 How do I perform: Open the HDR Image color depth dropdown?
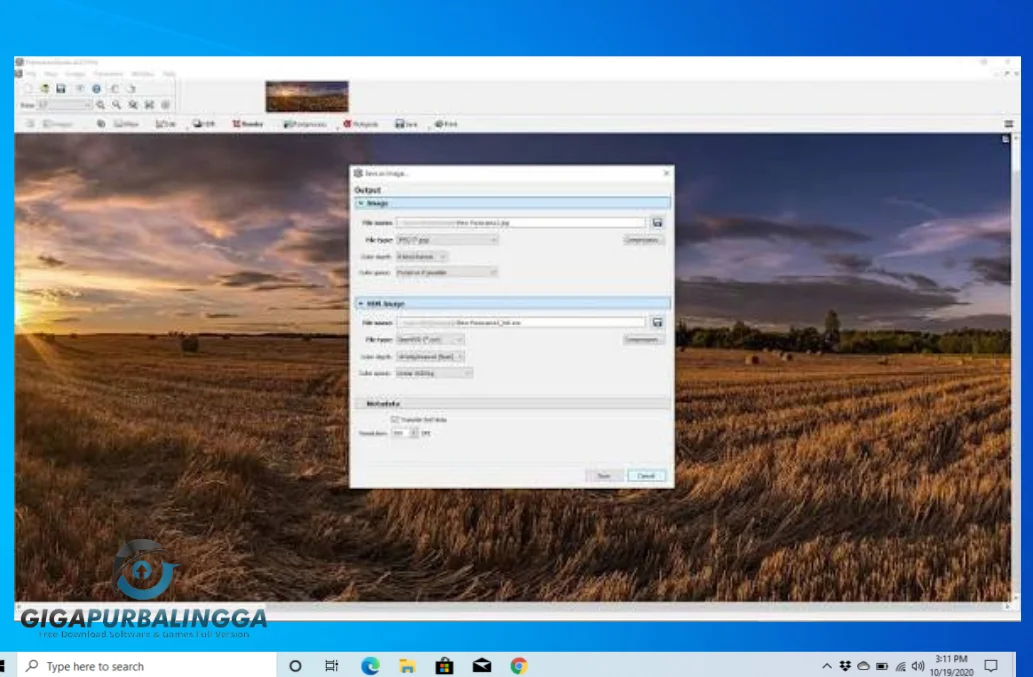431,356
